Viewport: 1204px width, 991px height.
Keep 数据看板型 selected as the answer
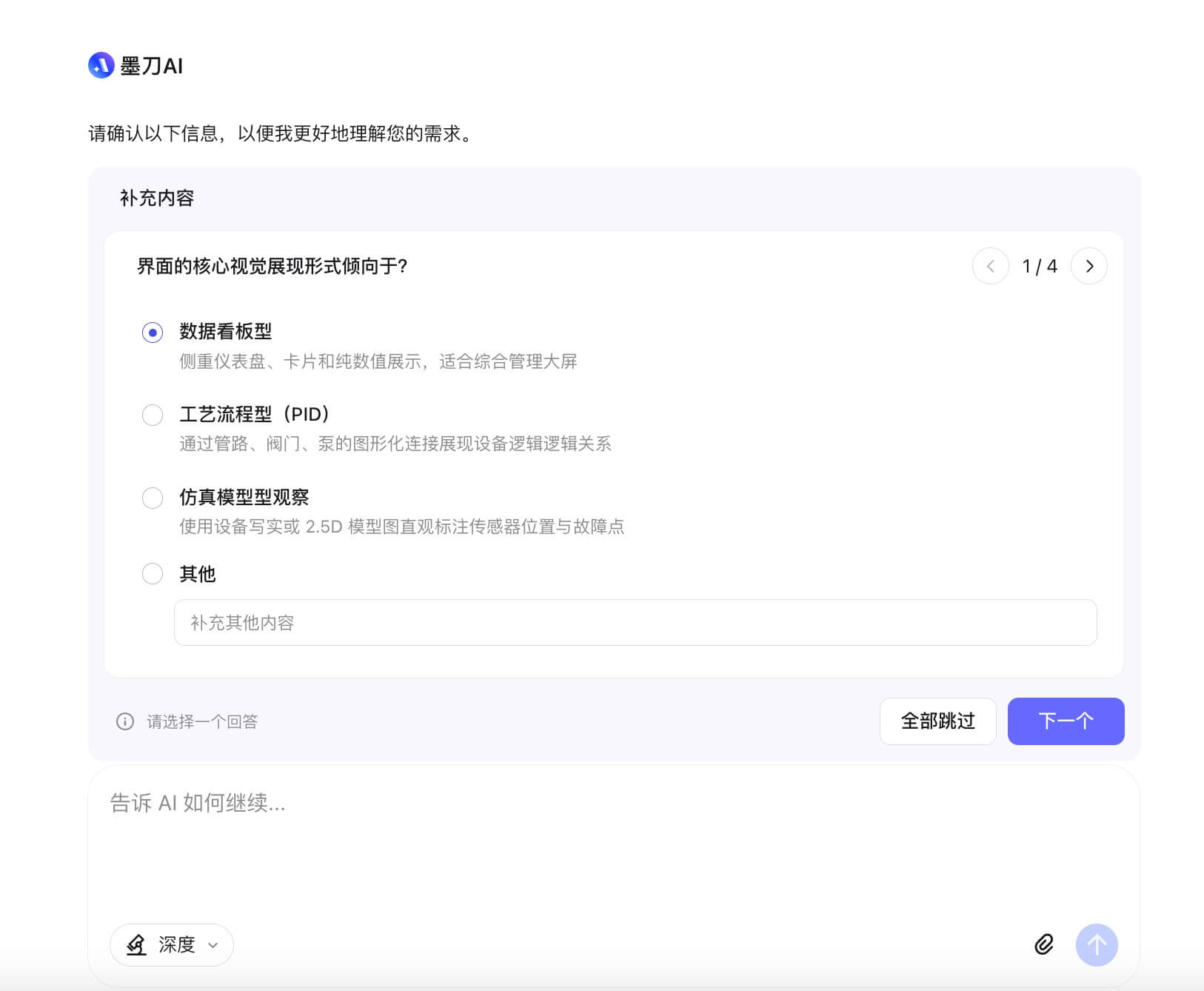pos(153,333)
